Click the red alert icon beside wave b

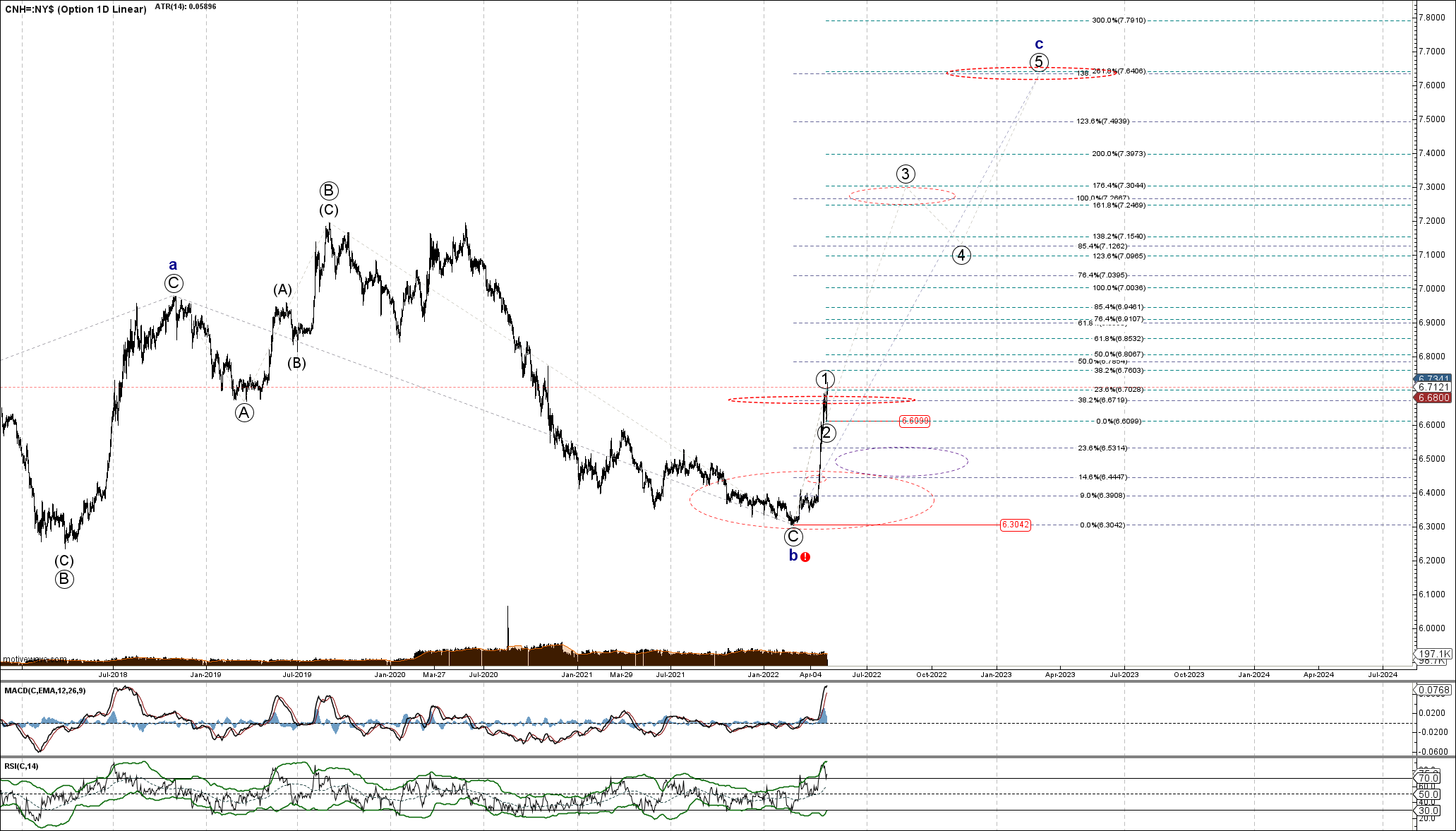pos(805,557)
